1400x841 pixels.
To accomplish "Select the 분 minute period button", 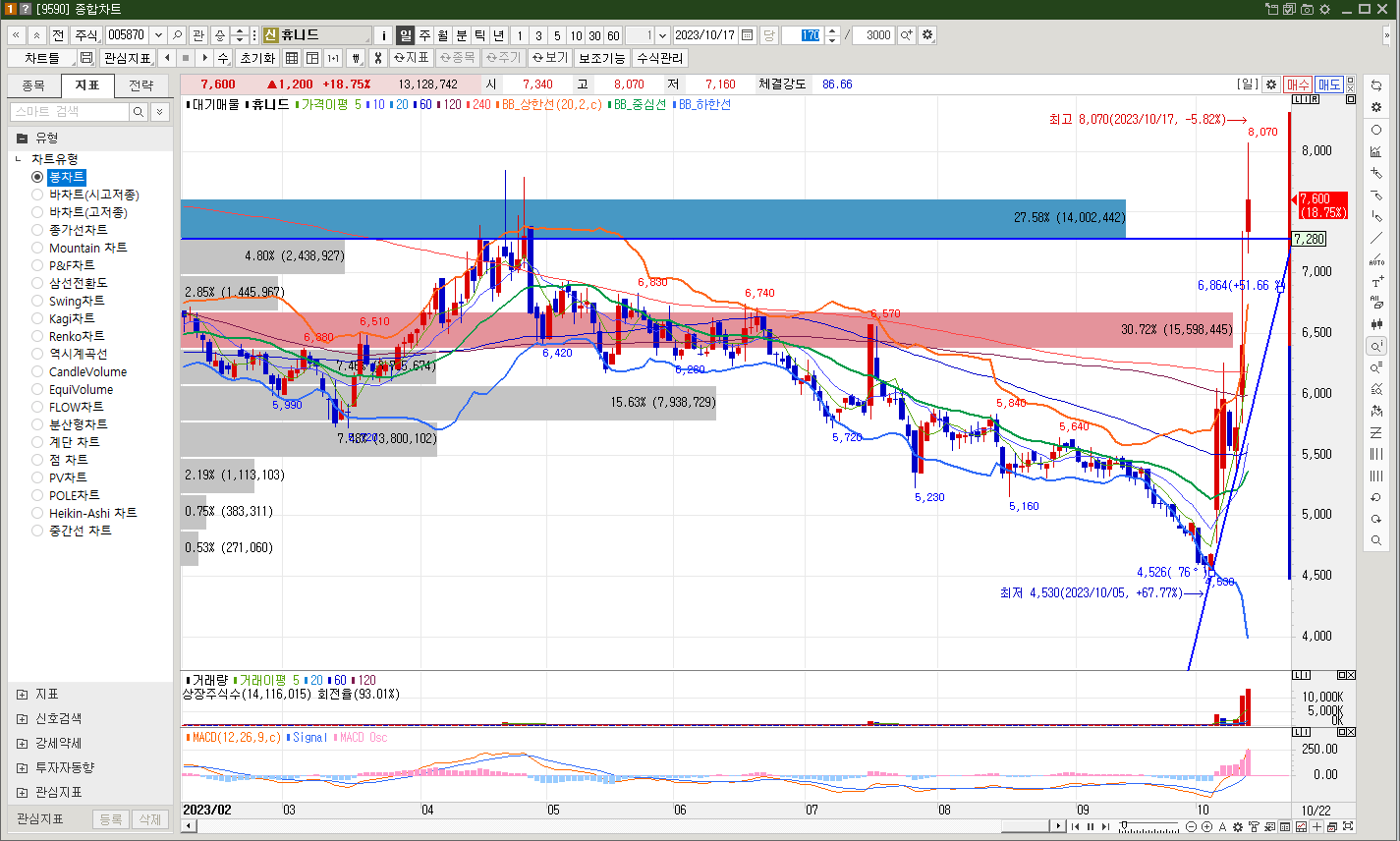I will 462,35.
